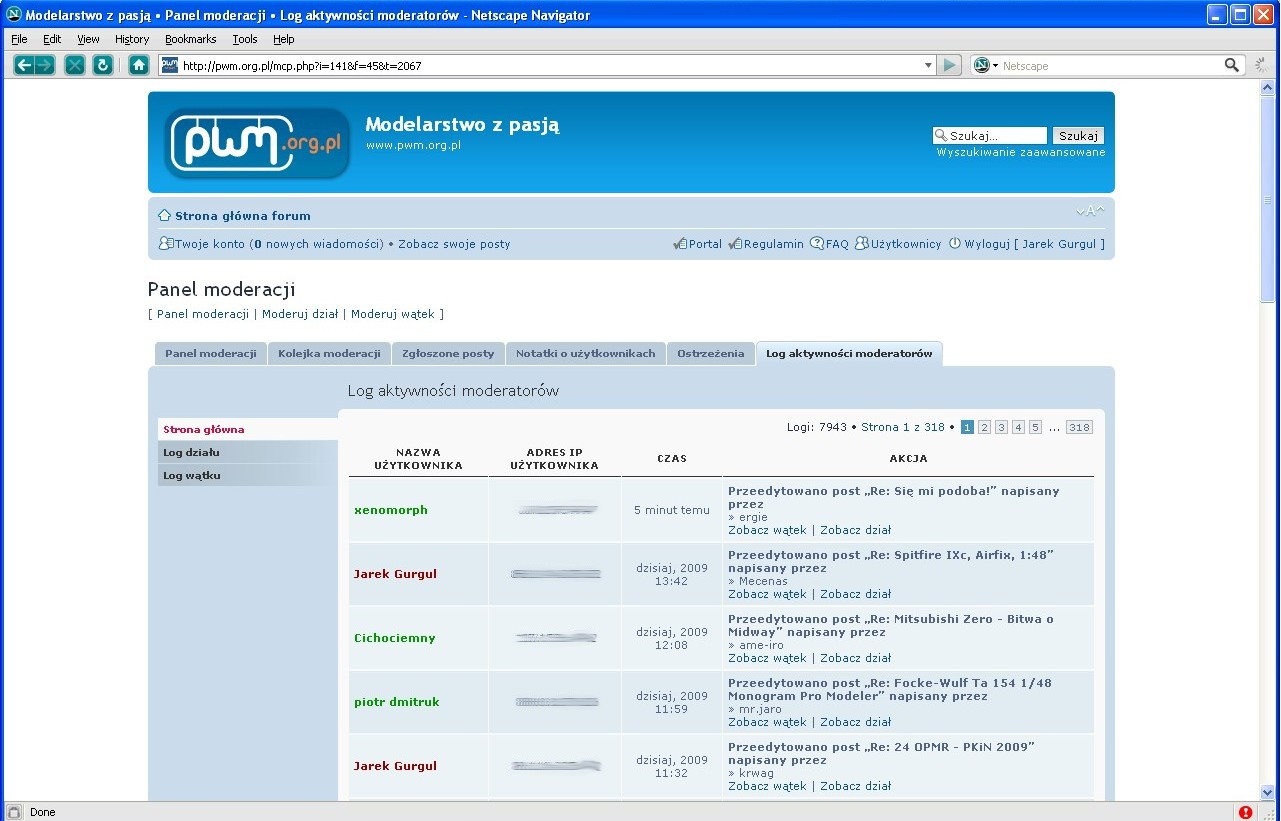Screen dimensions: 1281x821
Task: Expand the search engine selector dropdown
Action: 986,66
